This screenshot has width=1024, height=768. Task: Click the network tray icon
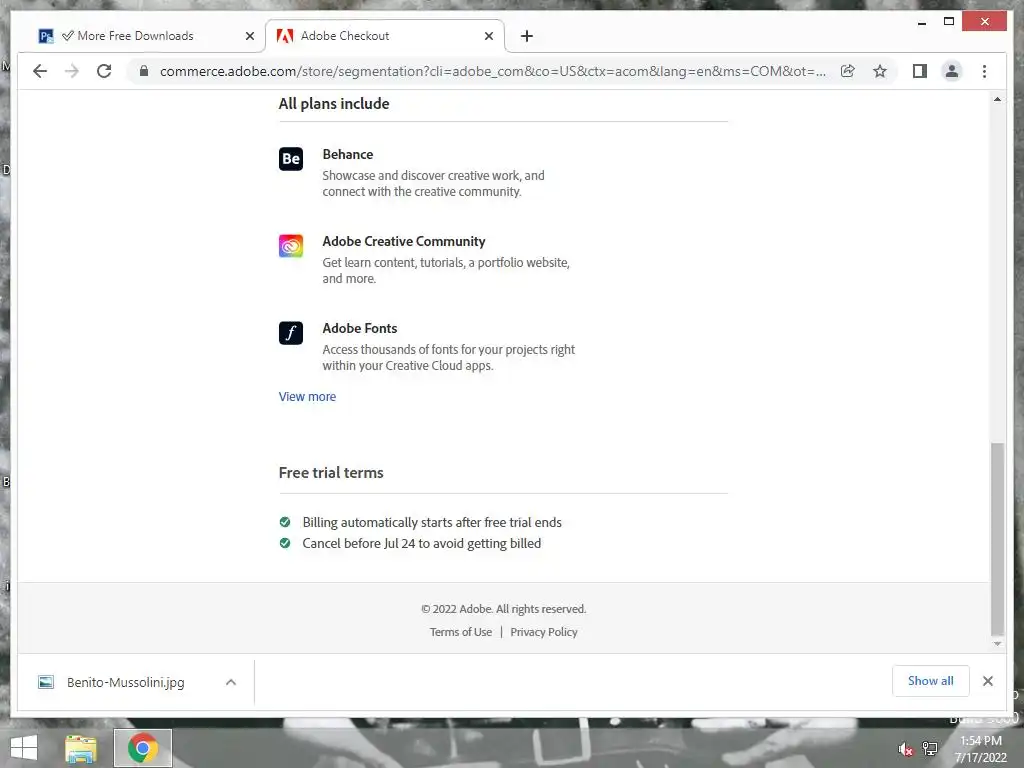click(x=930, y=749)
